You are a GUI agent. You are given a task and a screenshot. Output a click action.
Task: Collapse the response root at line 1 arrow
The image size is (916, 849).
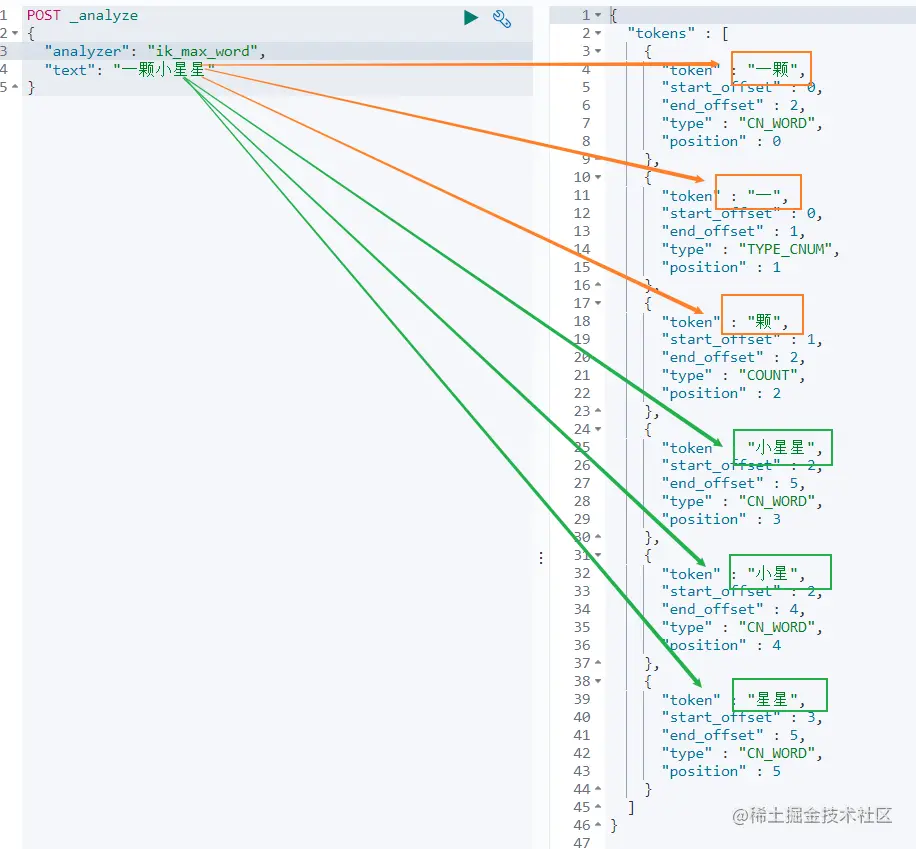coord(598,15)
